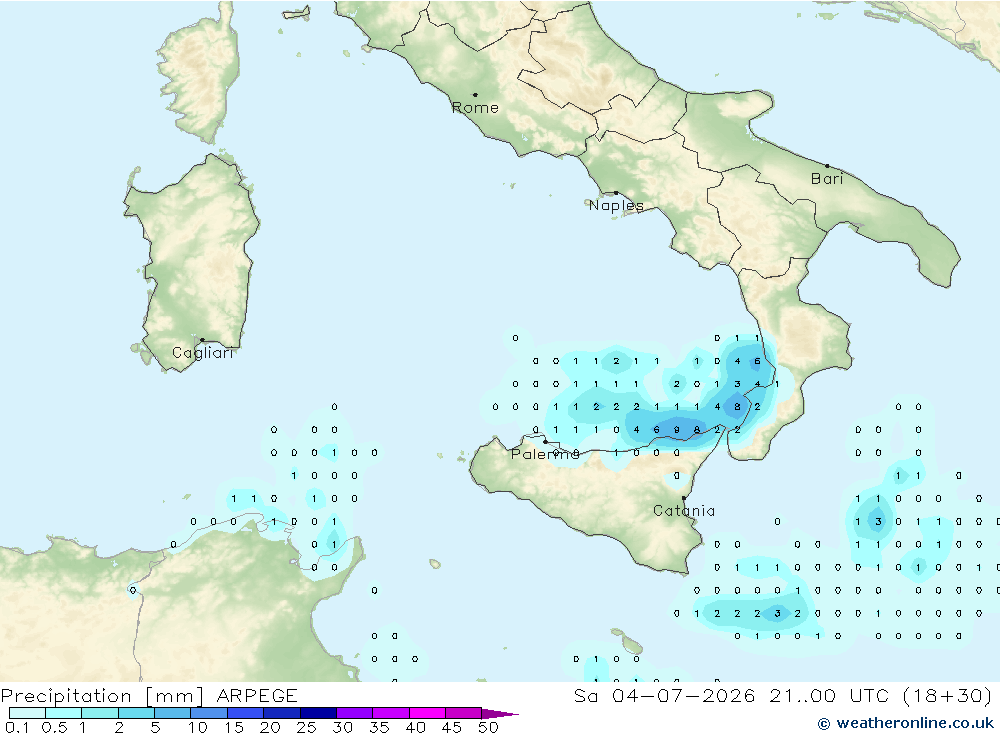Click the Rome city marker dot

point(475,95)
